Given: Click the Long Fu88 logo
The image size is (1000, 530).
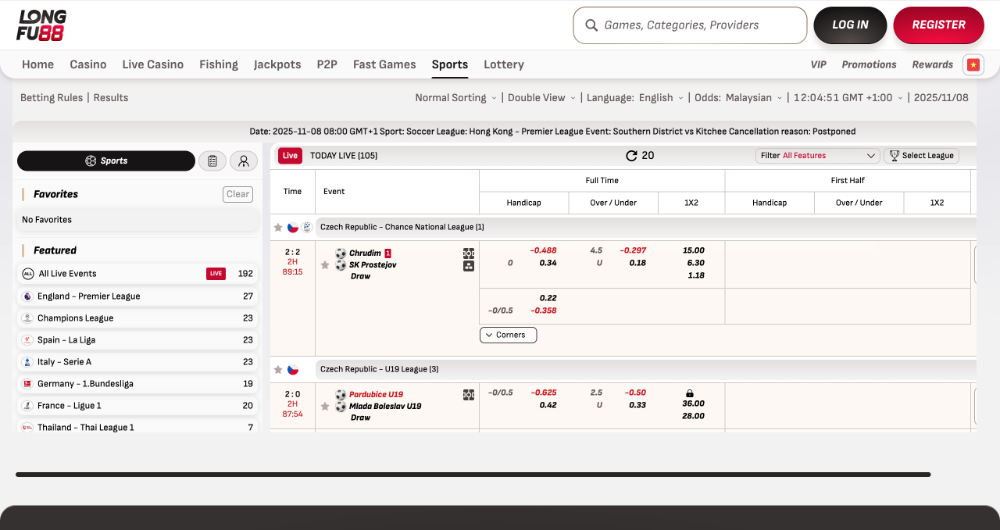Looking at the screenshot, I should [41, 25].
